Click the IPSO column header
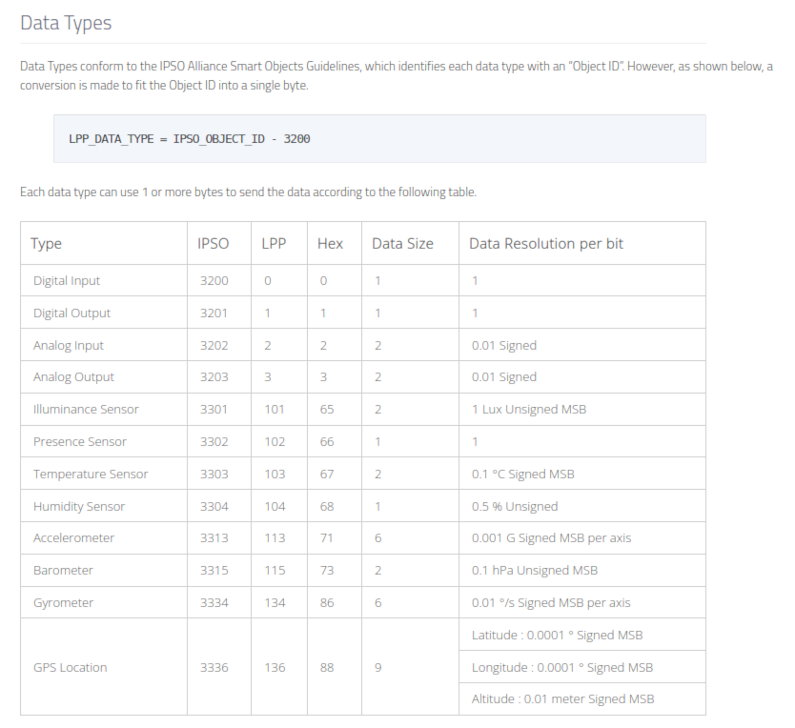795x728 pixels. (x=213, y=244)
